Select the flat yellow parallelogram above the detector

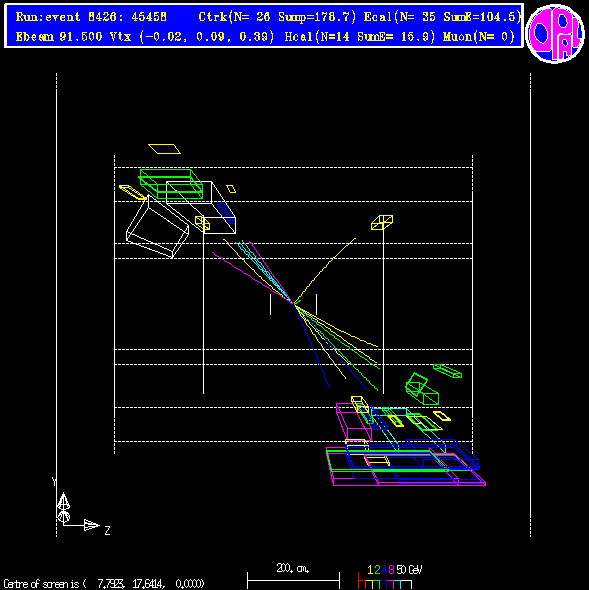pyautogui.click(x=164, y=149)
